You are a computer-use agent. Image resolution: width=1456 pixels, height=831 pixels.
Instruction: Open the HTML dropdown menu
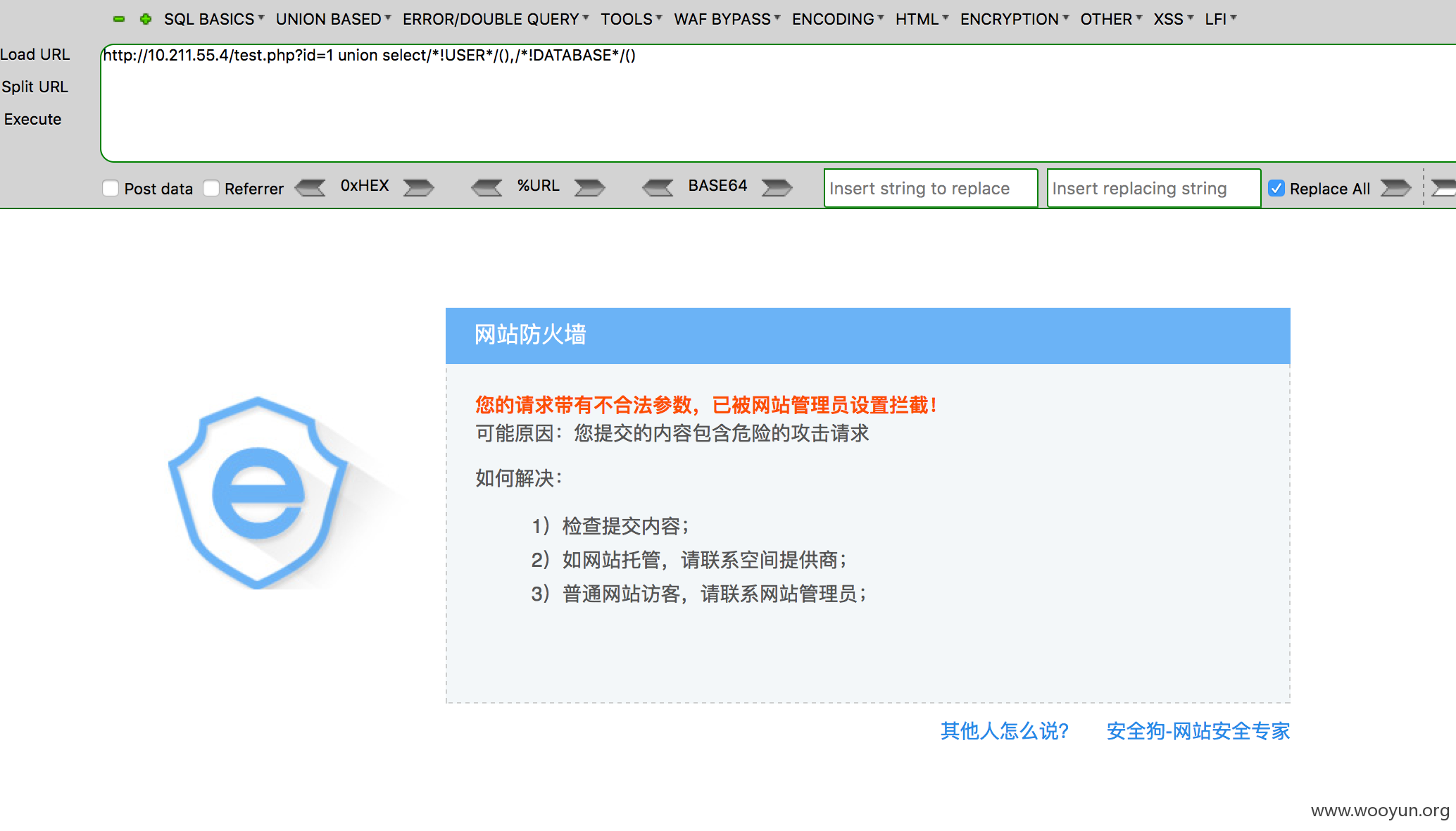point(922,19)
